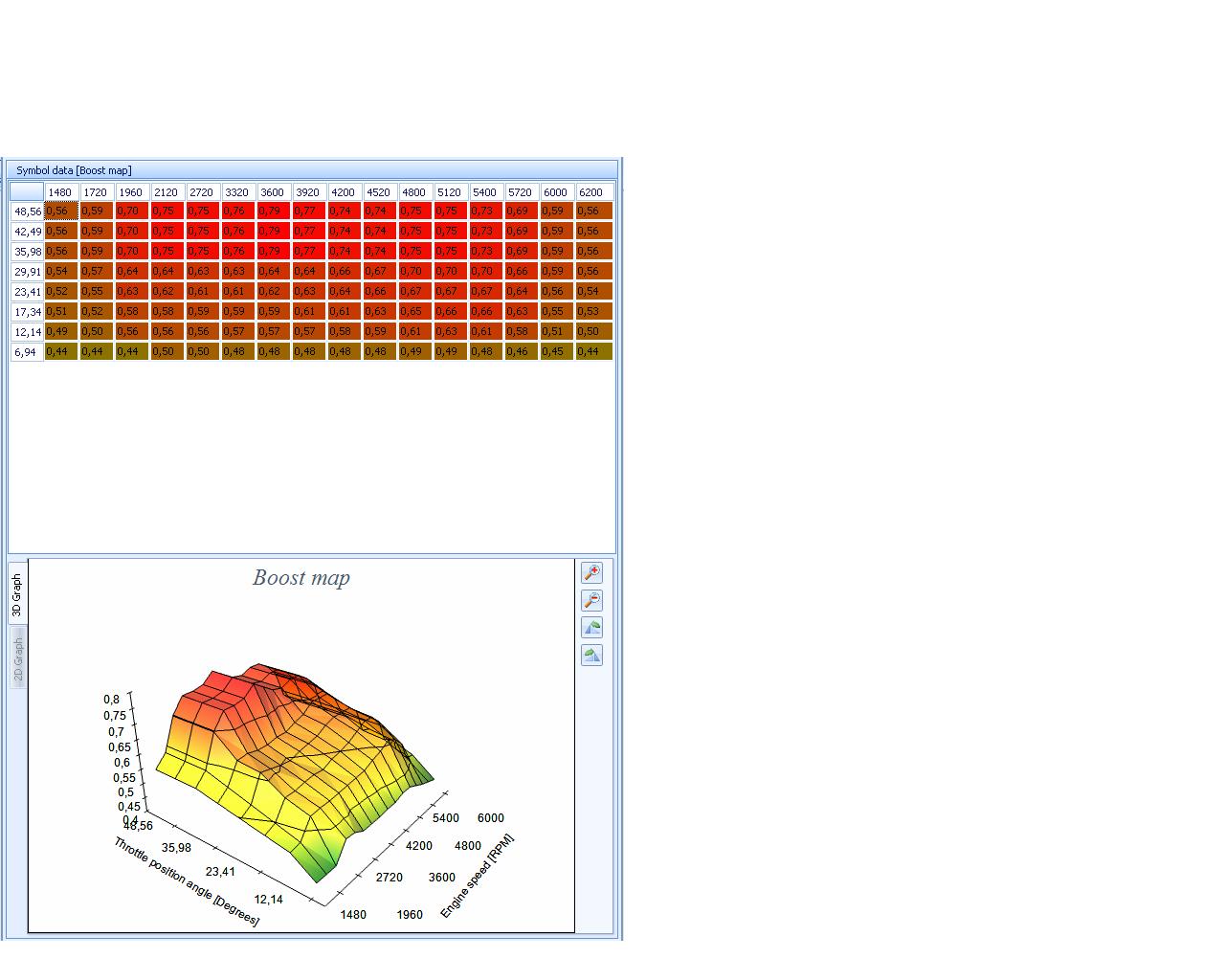Select the 6,94 throttle row header
Image resolution: width=1225 pixels, height=980 pixels.
coord(27,352)
